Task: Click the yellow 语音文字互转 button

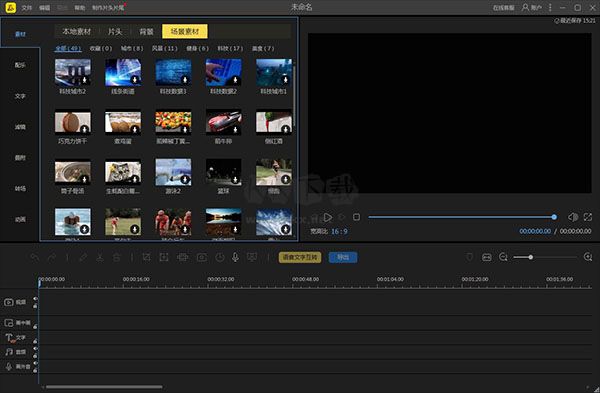Action: (x=300, y=257)
